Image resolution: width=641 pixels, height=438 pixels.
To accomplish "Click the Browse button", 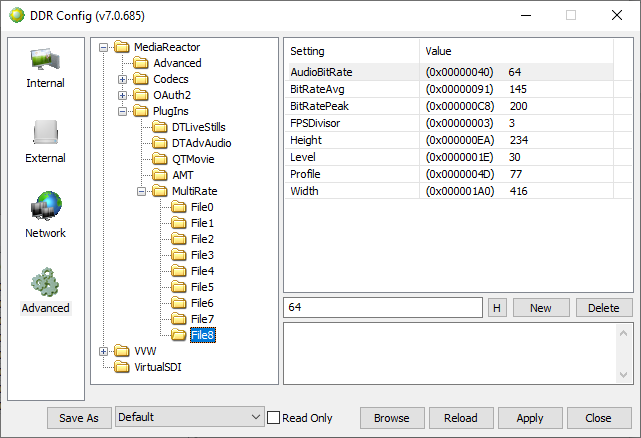I will [392, 418].
